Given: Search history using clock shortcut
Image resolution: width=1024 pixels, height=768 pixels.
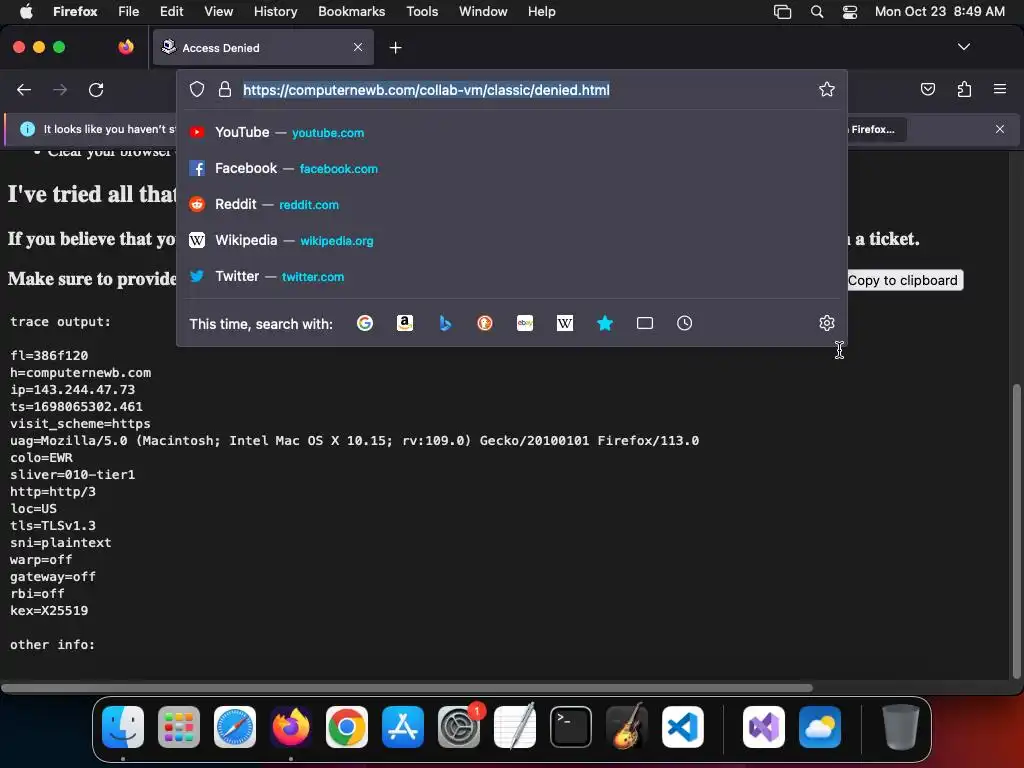Looking at the screenshot, I should click(x=684, y=323).
